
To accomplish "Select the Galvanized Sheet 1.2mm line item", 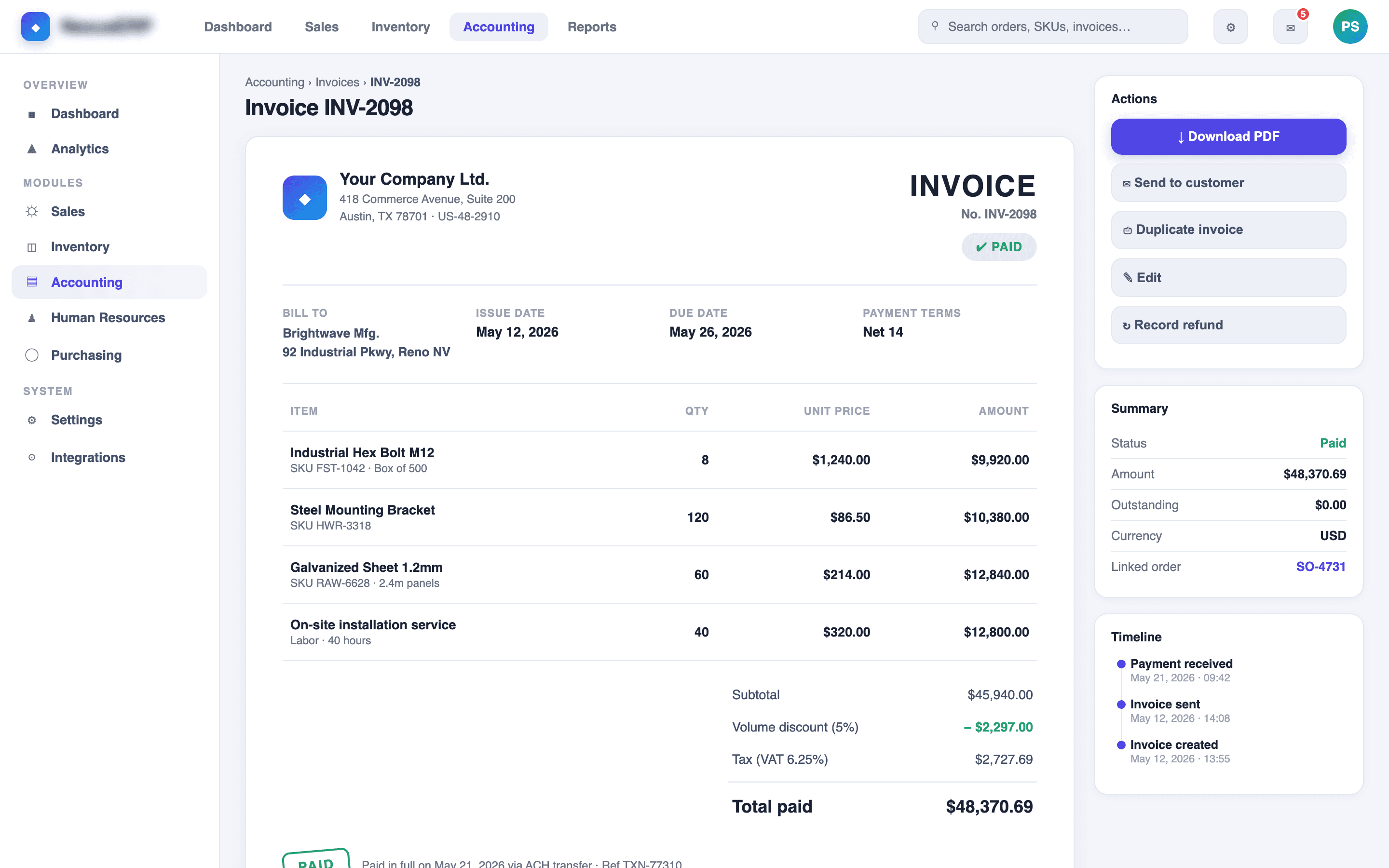I will pyautogui.click(x=659, y=575).
